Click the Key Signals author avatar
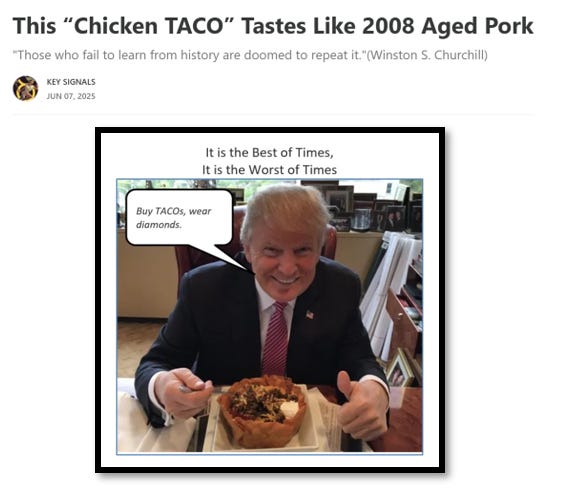This screenshot has width=561, height=490. (x=25, y=88)
